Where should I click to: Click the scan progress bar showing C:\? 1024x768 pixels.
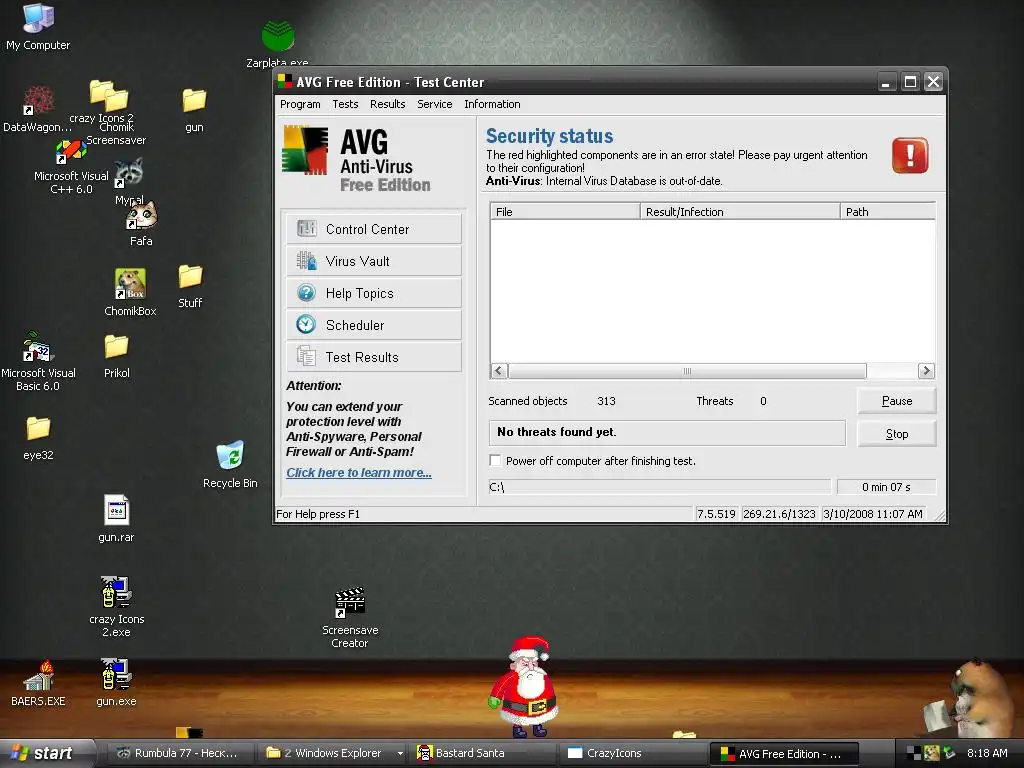tap(660, 487)
